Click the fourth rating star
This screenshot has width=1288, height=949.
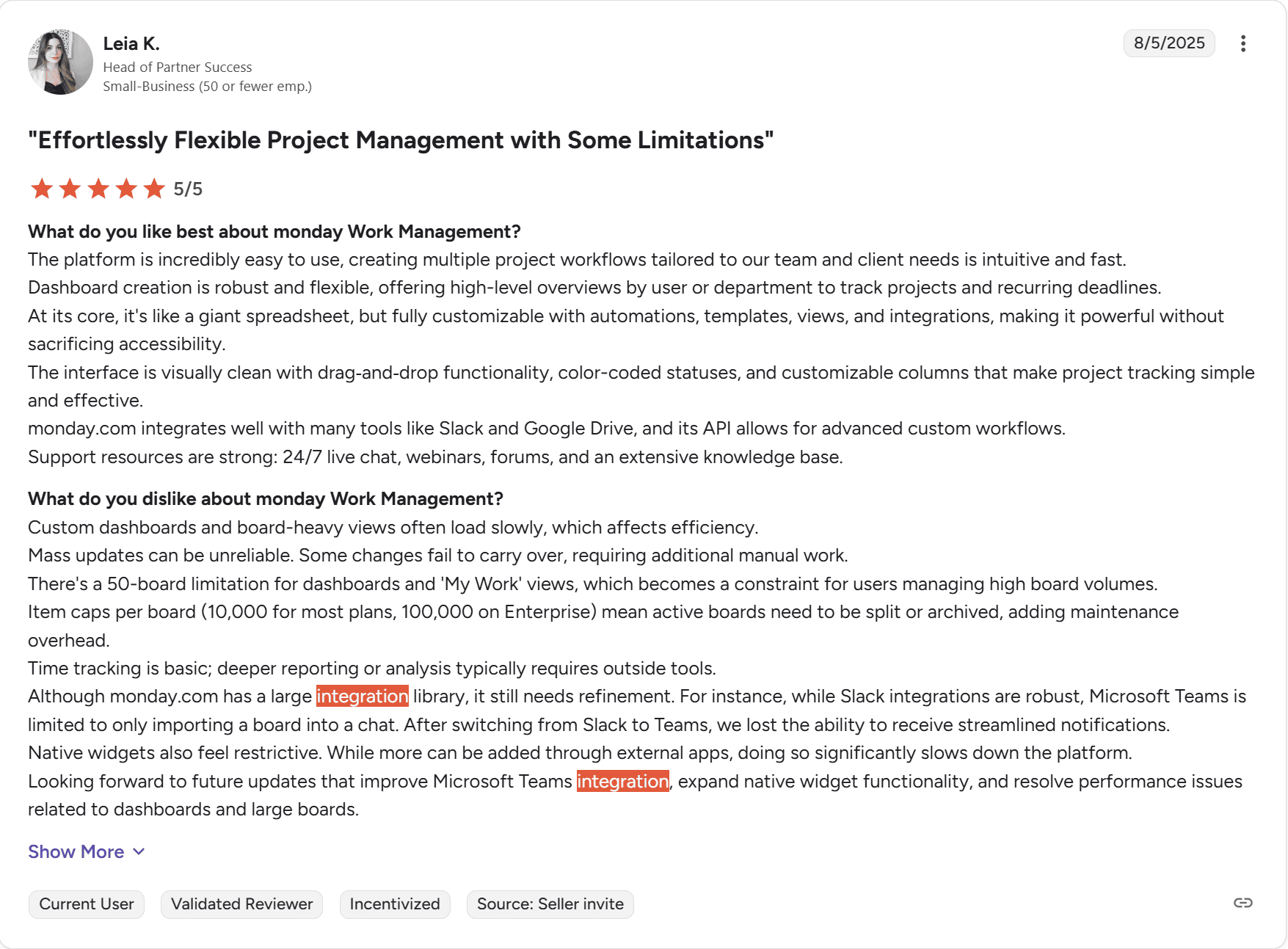pos(126,189)
